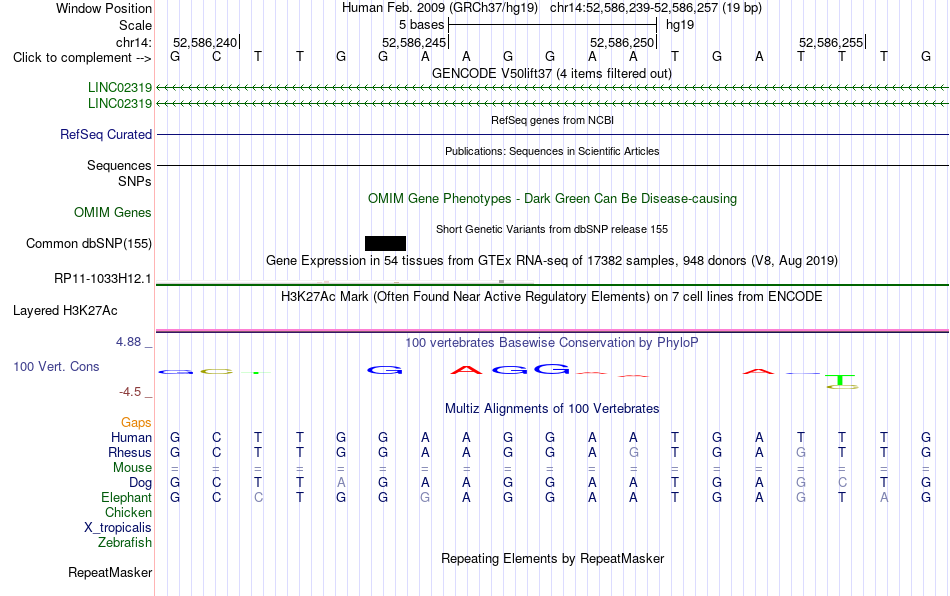Click the Click to complement label
Viewport: 950px width, 596px height.
coord(82,58)
